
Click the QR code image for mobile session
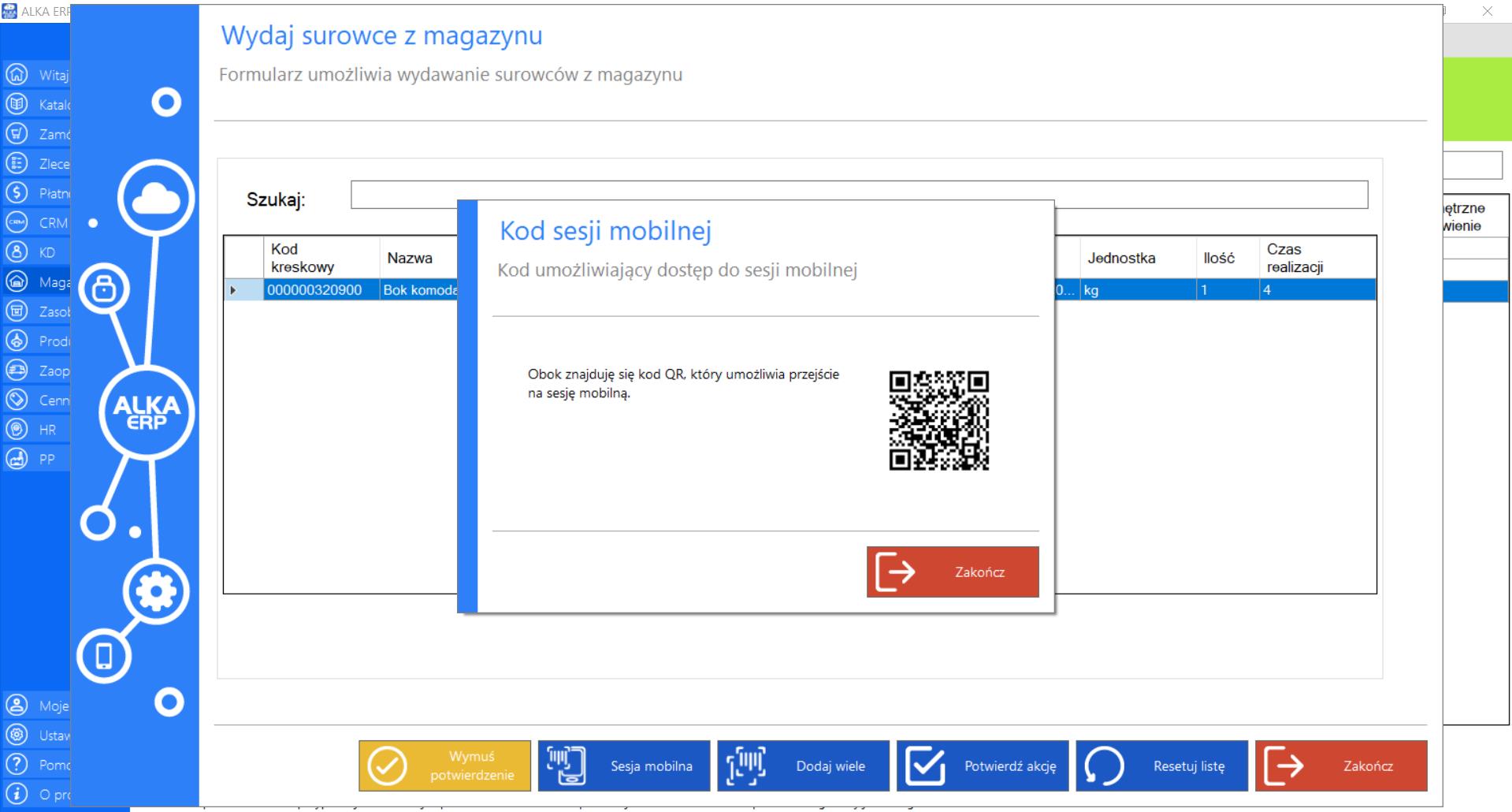939,420
